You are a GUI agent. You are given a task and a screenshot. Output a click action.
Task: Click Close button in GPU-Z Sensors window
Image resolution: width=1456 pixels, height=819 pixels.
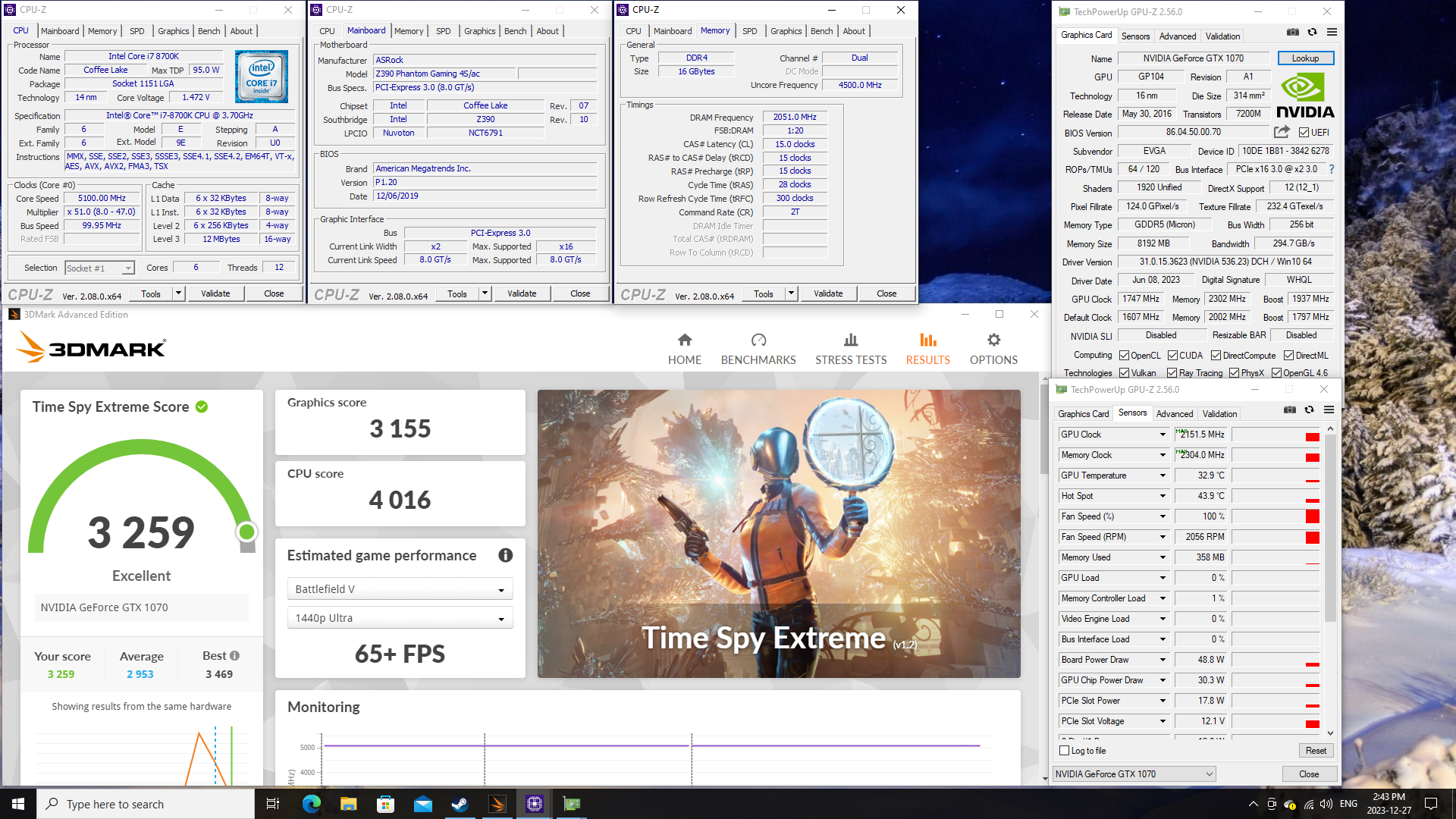(x=1309, y=774)
